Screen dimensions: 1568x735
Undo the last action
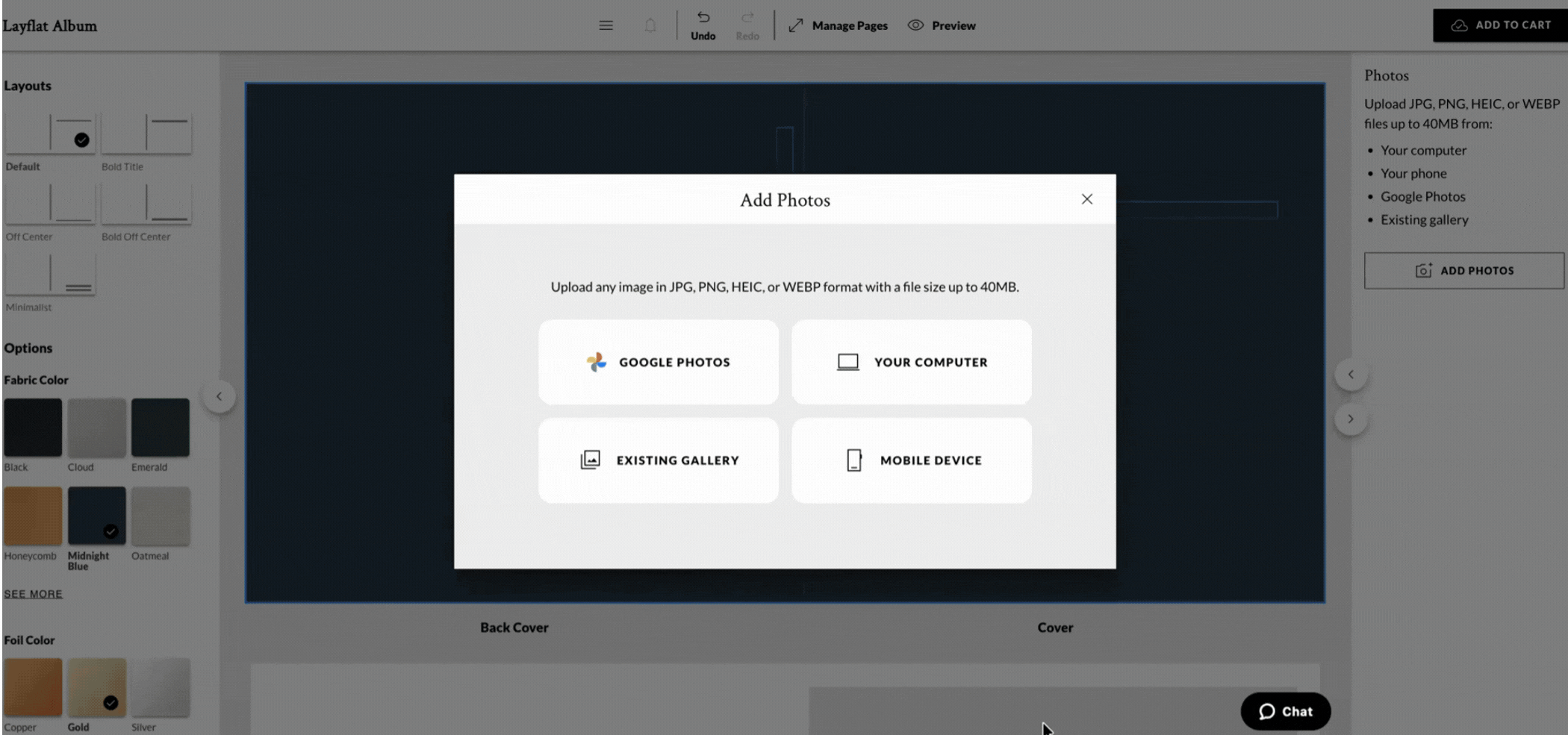[x=702, y=21]
